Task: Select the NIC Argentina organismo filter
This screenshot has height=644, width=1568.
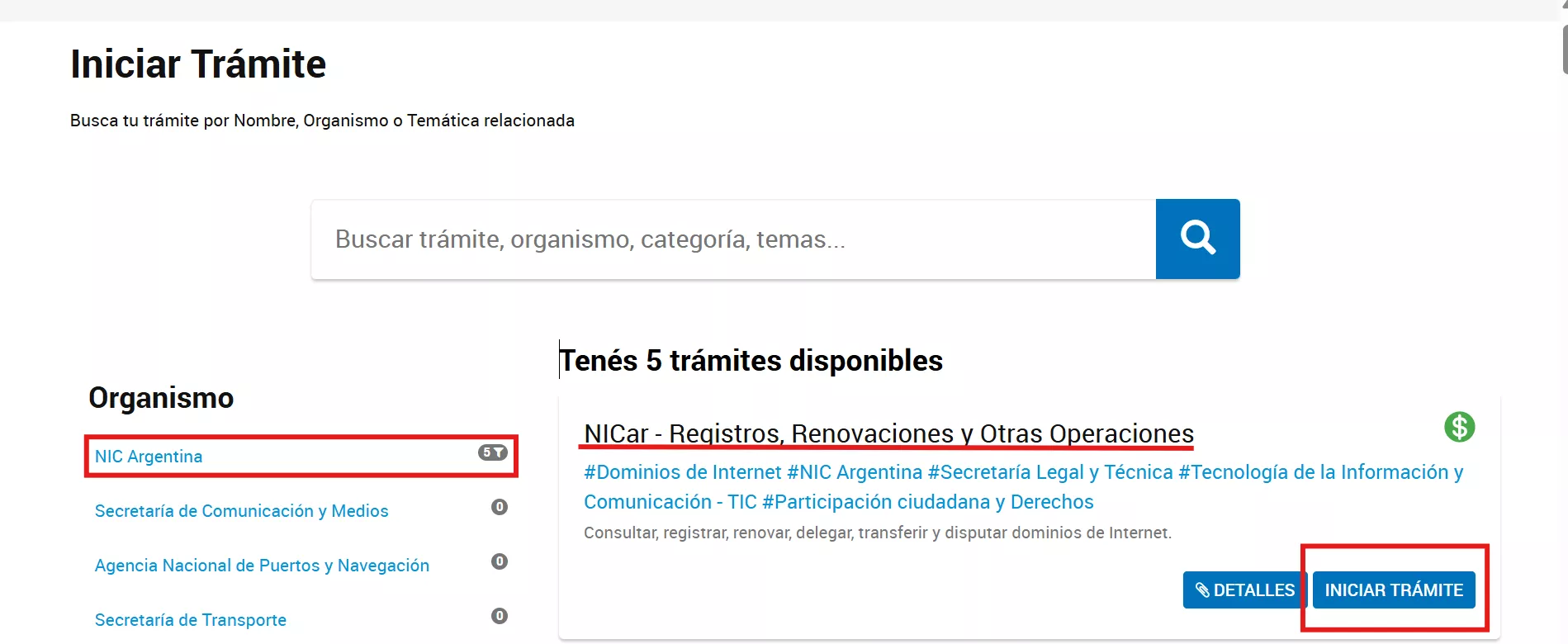Action: click(x=149, y=457)
